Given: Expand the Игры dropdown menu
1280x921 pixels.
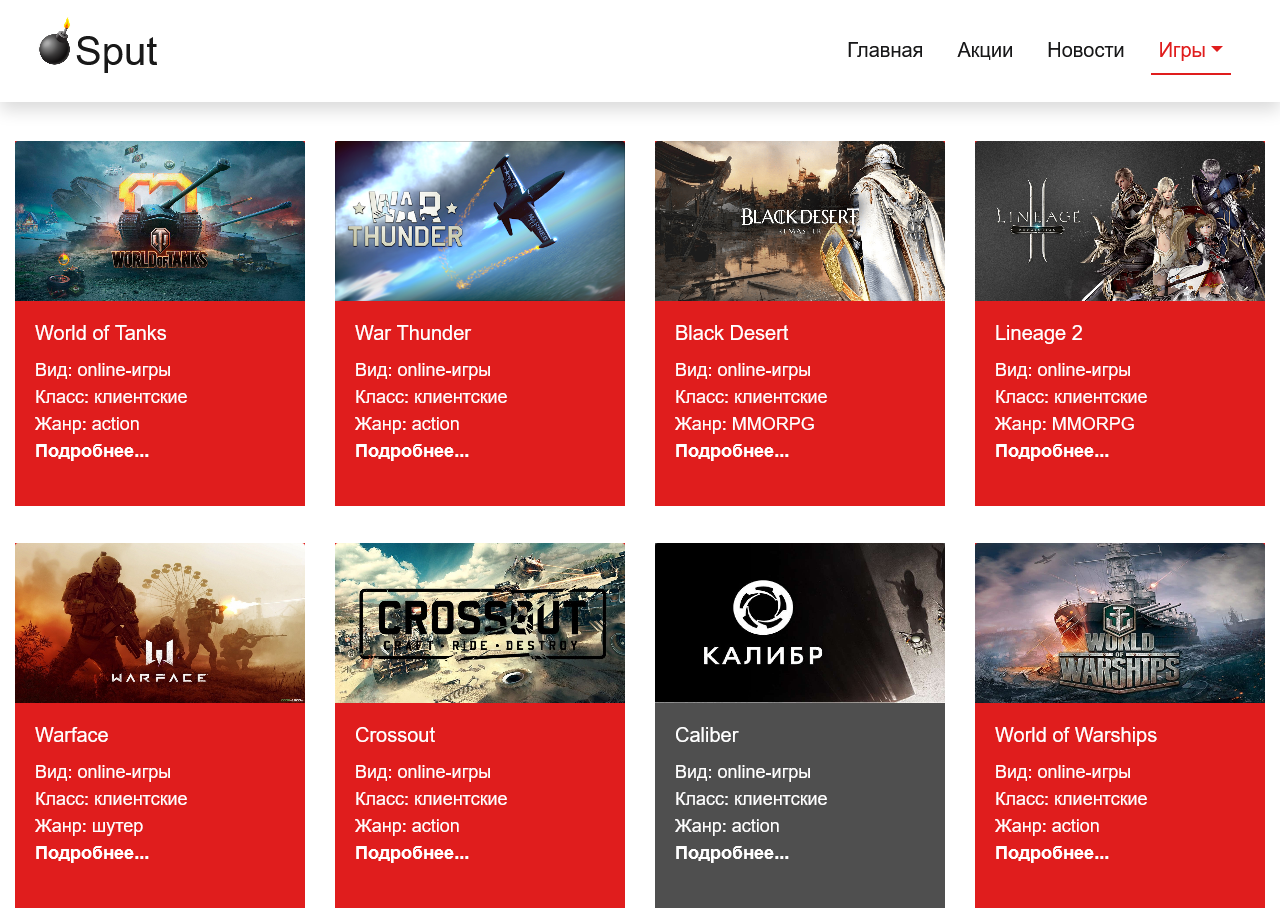Looking at the screenshot, I should pos(1190,50).
